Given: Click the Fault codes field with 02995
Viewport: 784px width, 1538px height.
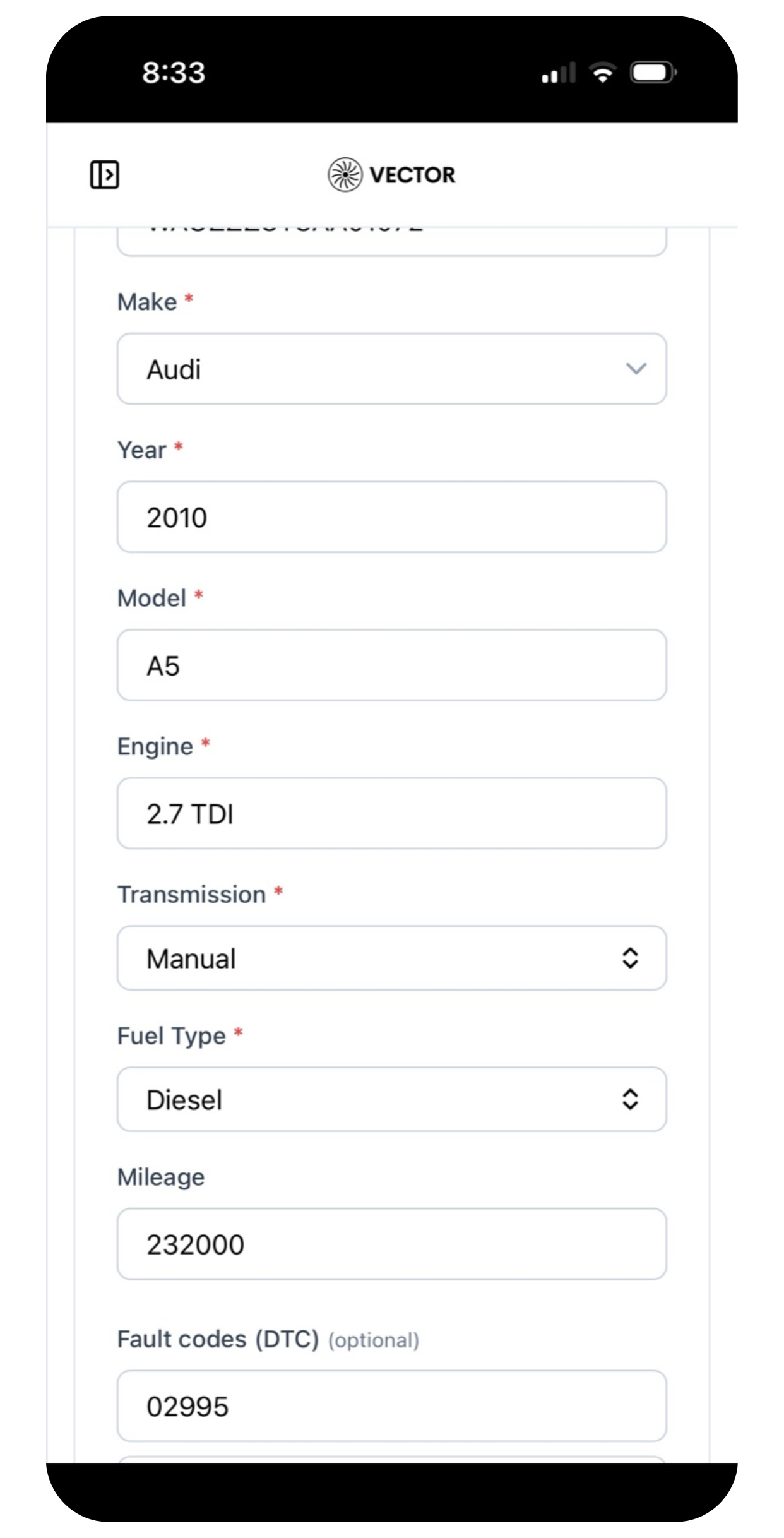Looking at the screenshot, I should (x=391, y=1405).
